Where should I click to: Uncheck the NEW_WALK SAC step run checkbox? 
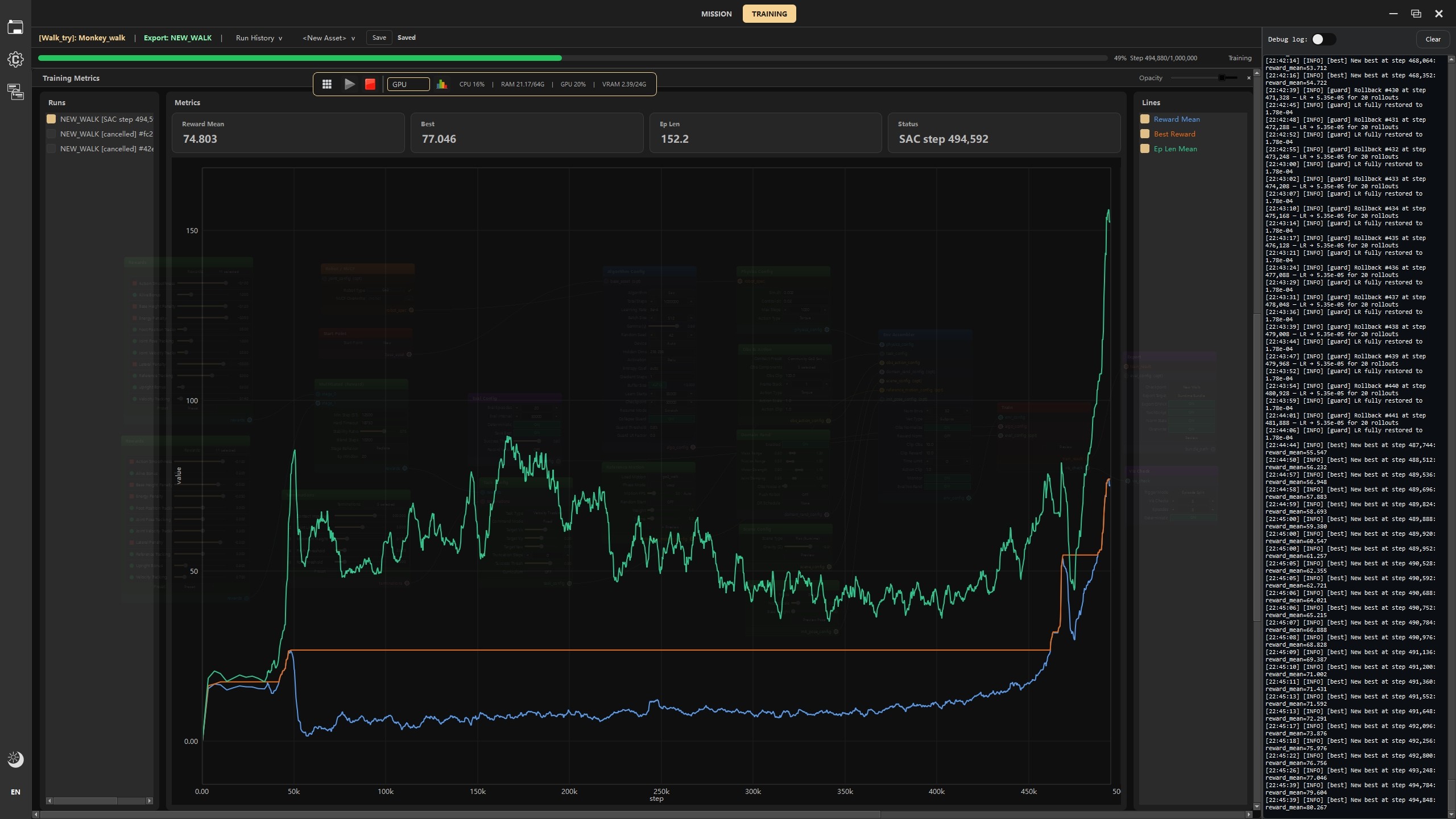[51, 119]
